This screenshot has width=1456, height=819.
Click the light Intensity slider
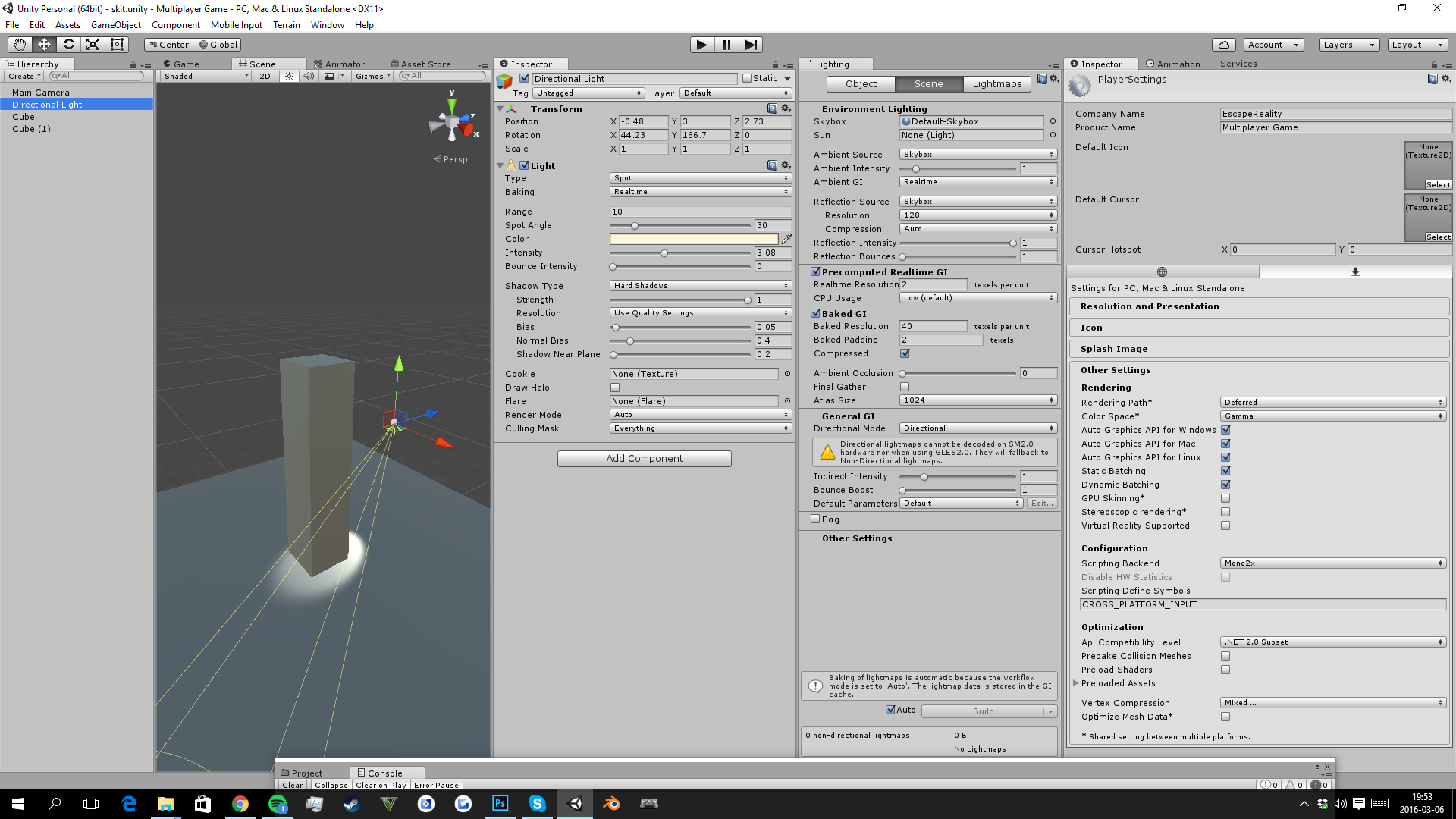[x=680, y=253]
